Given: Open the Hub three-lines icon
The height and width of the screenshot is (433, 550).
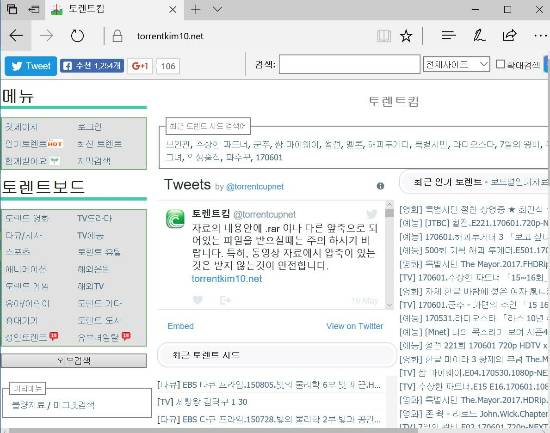Looking at the screenshot, I should pos(448,35).
